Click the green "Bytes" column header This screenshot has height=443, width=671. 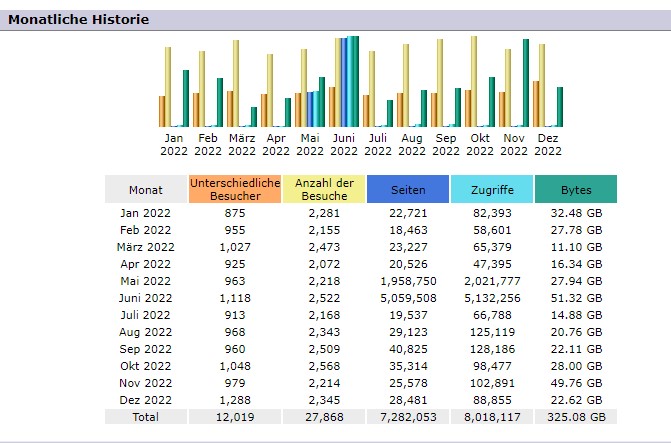click(x=576, y=189)
